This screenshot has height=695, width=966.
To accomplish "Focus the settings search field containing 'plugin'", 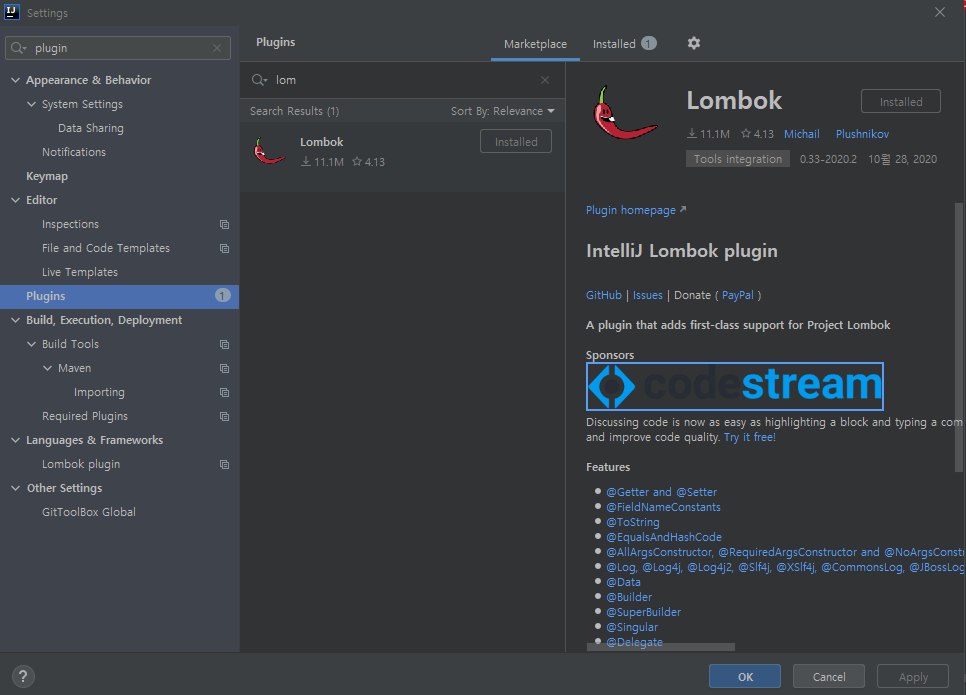I will click(118, 48).
